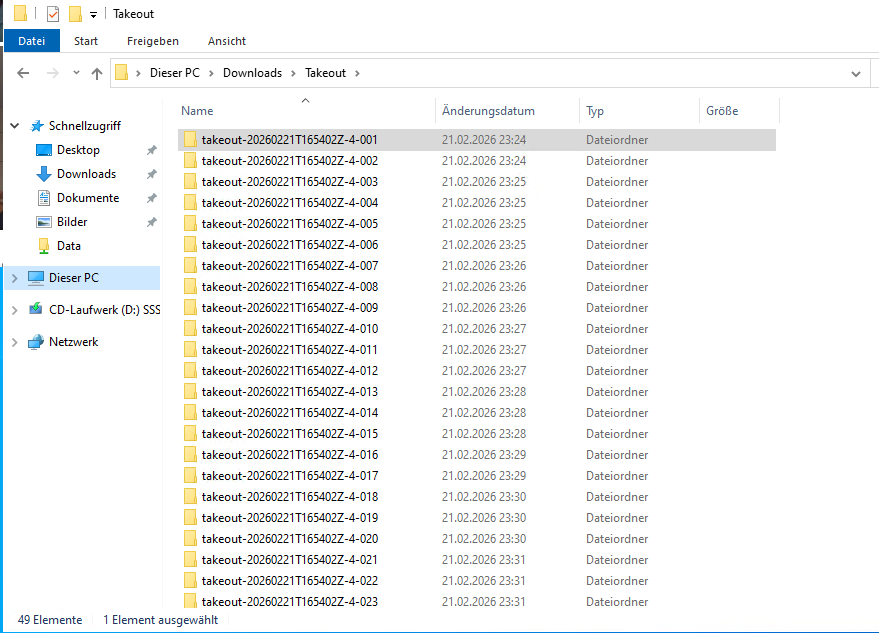879x633 pixels.
Task: Click the pin icon next to Dokumente
Action: [151, 198]
